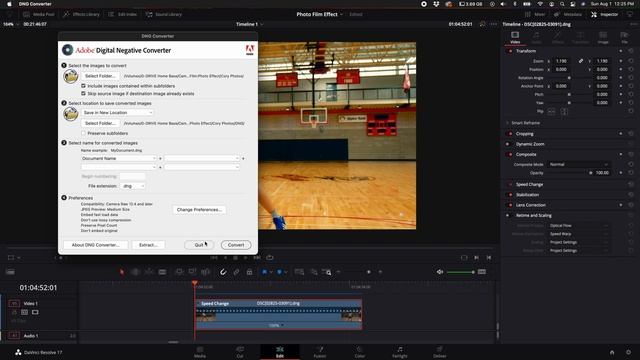The height and width of the screenshot is (360, 640).
Task: Toggle the Lens Correction enable switch
Action: pos(510,205)
